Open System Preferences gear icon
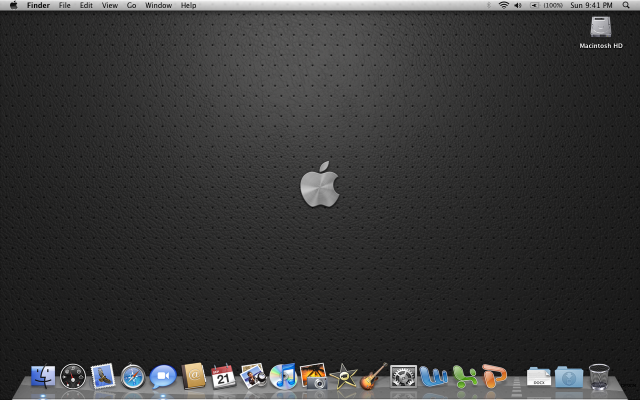 [403, 376]
